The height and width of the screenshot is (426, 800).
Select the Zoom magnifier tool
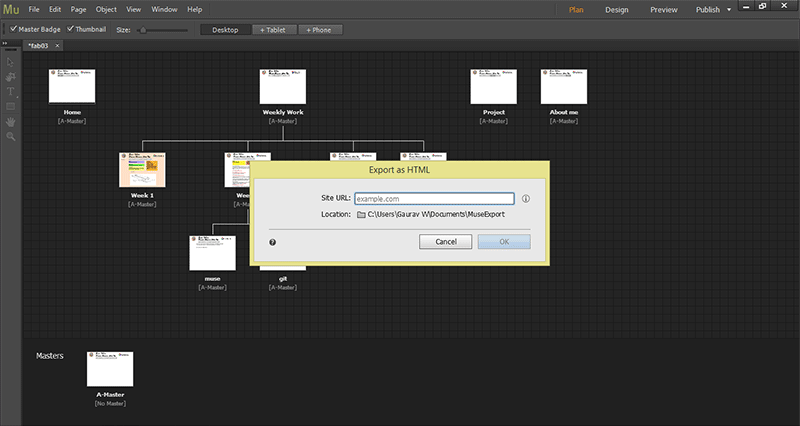pyautogui.click(x=10, y=136)
